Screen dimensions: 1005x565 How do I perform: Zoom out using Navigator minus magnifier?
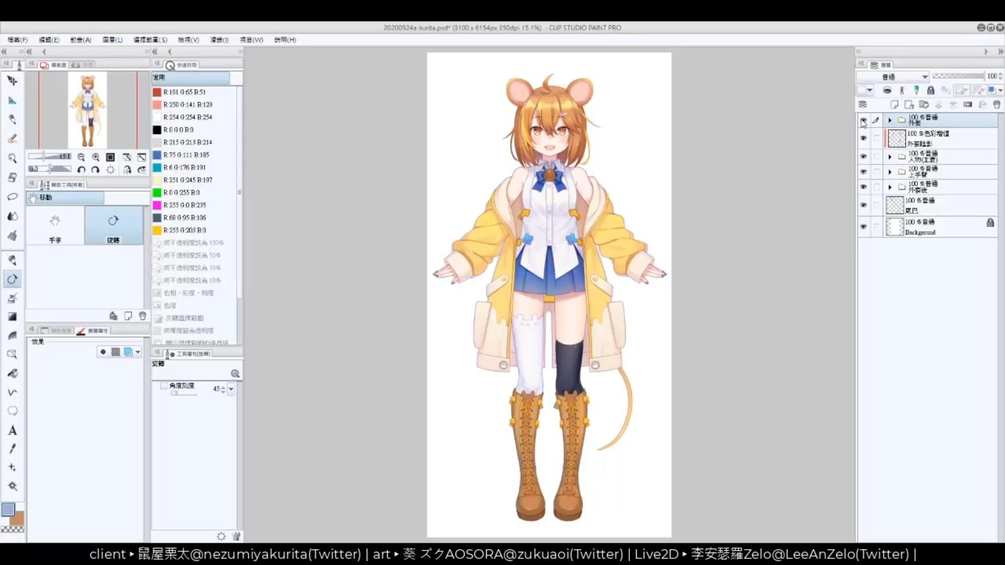[81, 157]
